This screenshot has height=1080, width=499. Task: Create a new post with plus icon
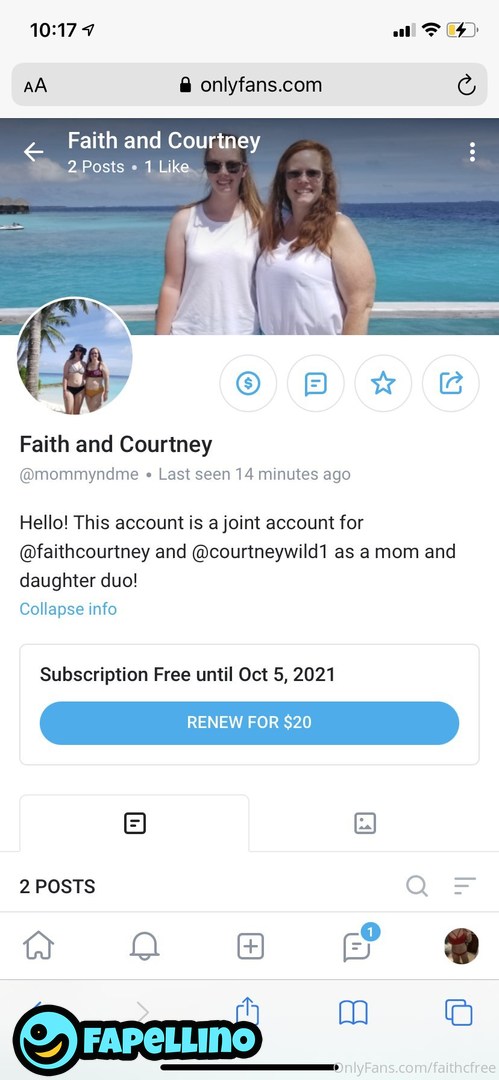(x=251, y=946)
